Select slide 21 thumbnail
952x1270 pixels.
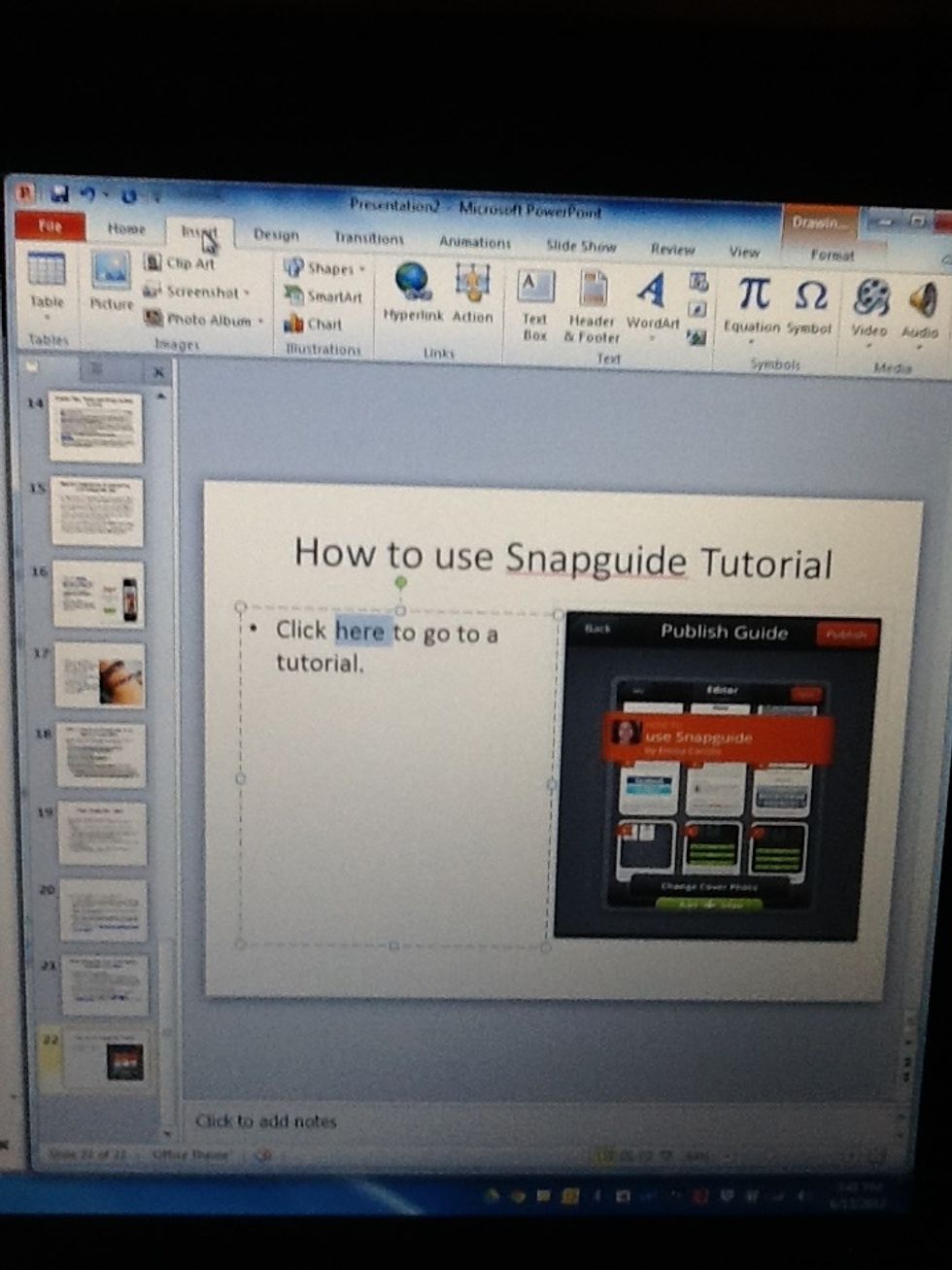[x=105, y=985]
